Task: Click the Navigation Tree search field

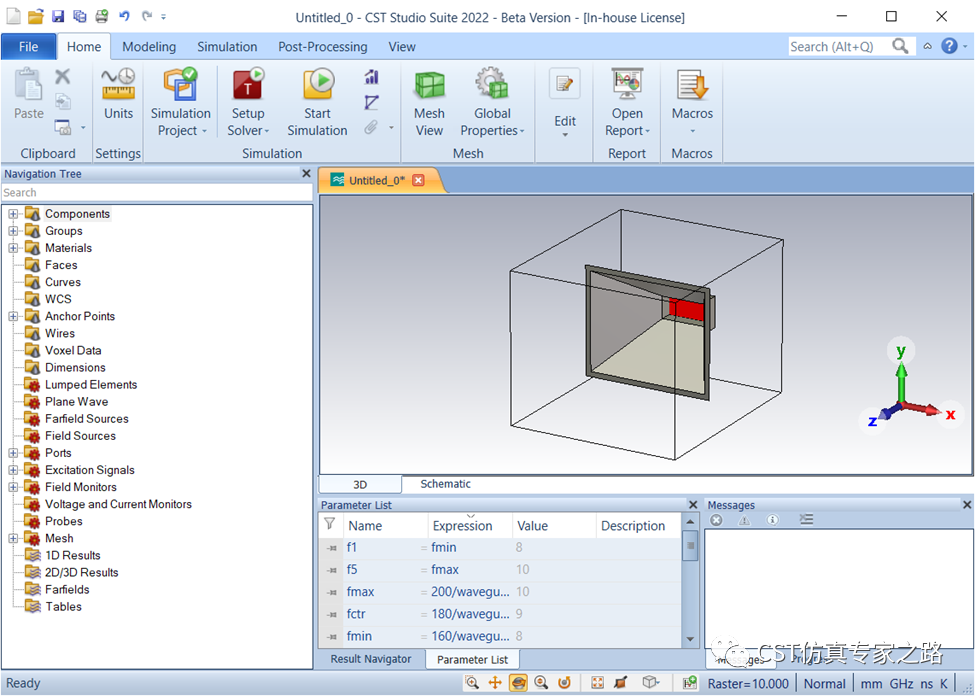Action: point(157,192)
